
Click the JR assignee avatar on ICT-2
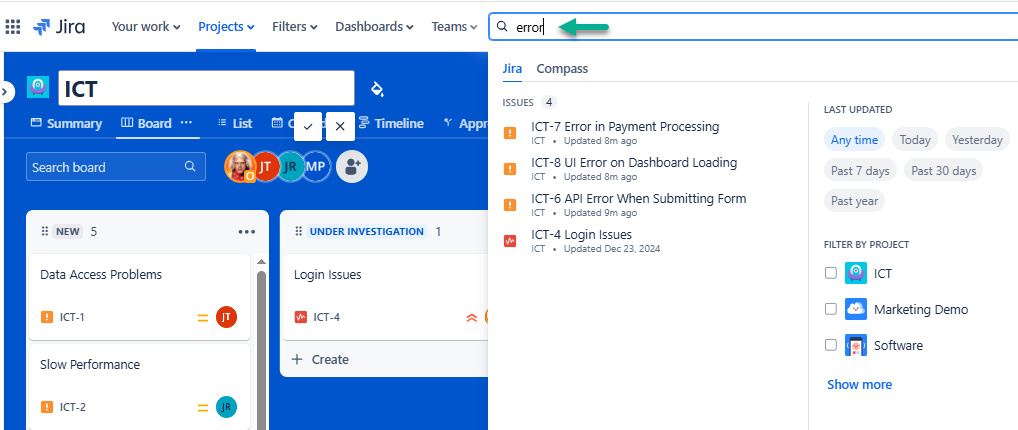click(x=227, y=407)
